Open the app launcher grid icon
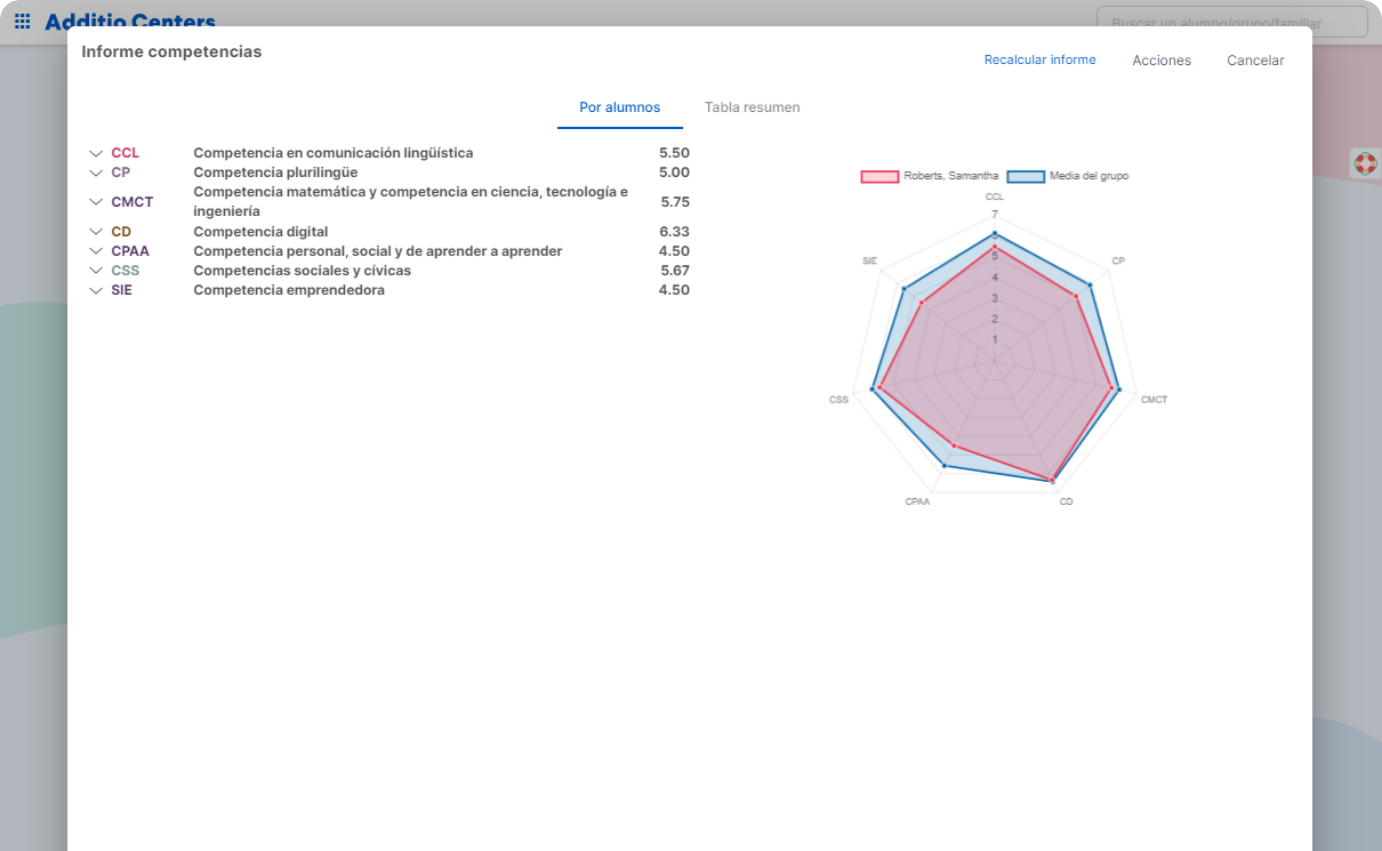Image resolution: width=1382 pixels, height=851 pixels. [22, 21]
